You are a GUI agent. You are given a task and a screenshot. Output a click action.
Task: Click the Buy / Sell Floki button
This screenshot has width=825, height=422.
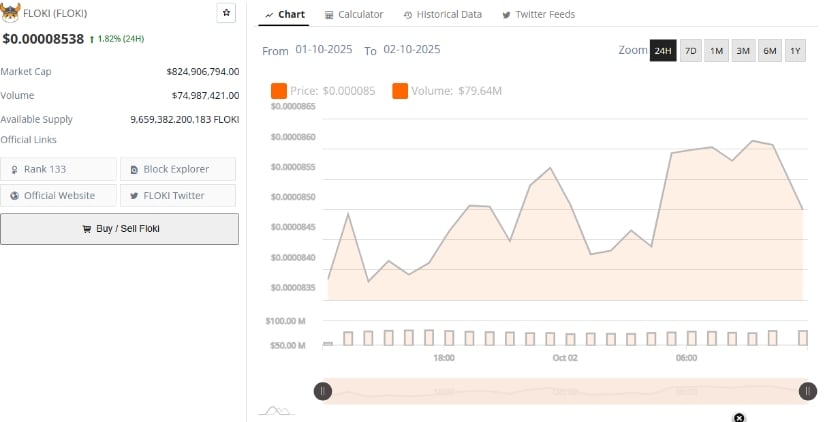119,229
